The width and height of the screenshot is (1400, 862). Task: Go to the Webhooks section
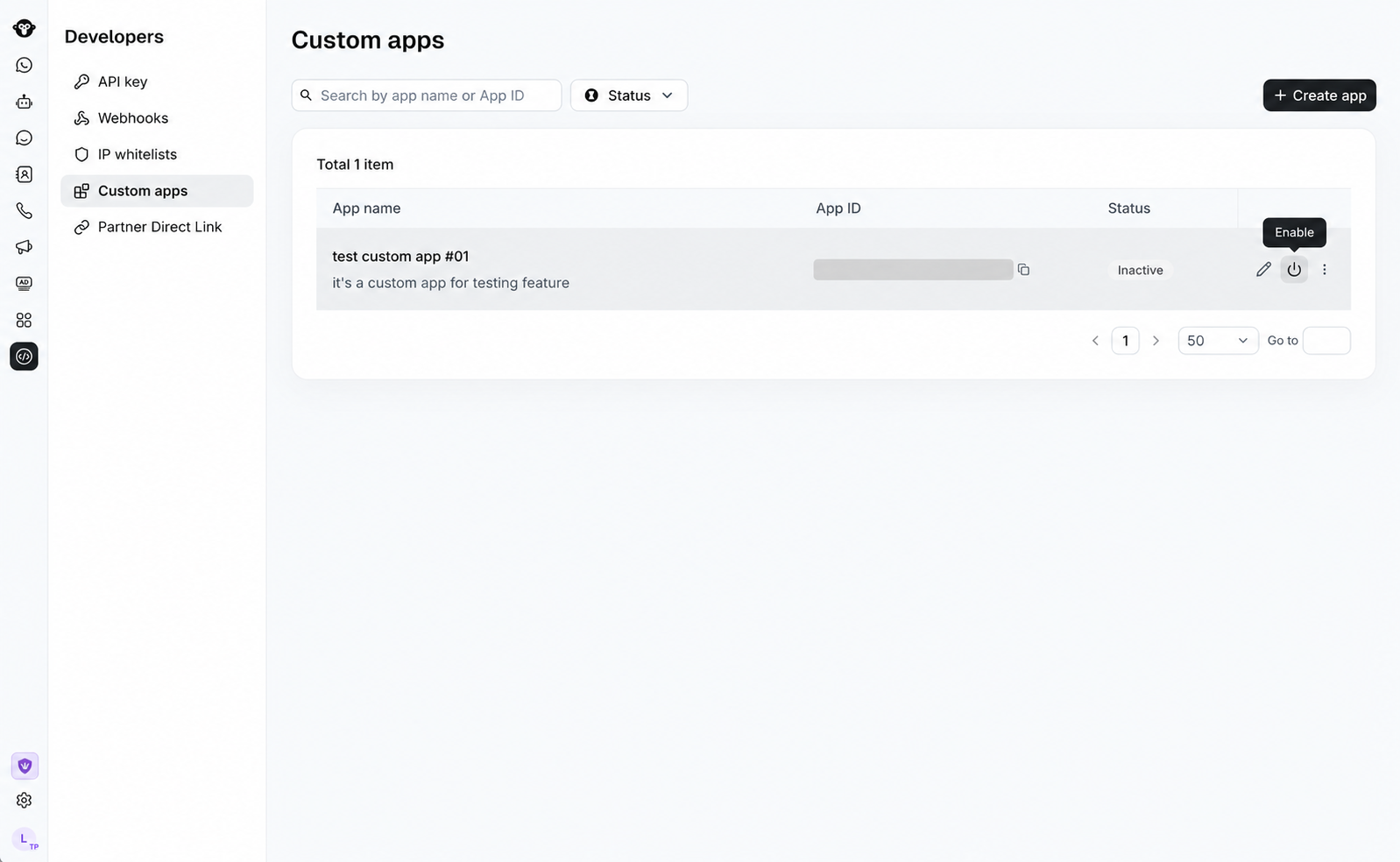tap(157, 118)
